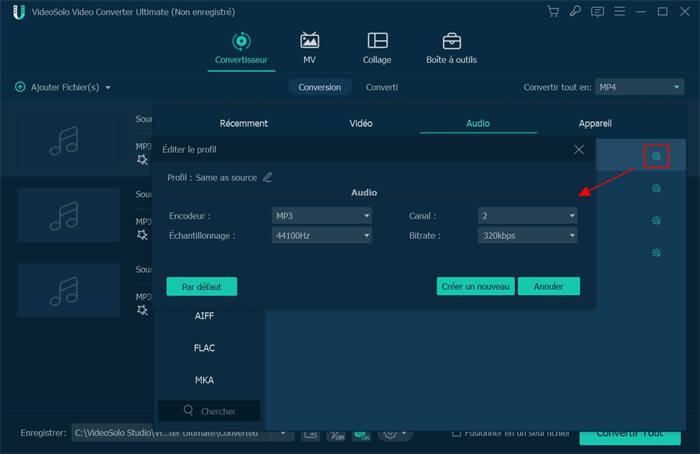Image resolution: width=700 pixels, height=454 pixels.
Task: Click the effects star icon of first file
Action: coord(142,159)
